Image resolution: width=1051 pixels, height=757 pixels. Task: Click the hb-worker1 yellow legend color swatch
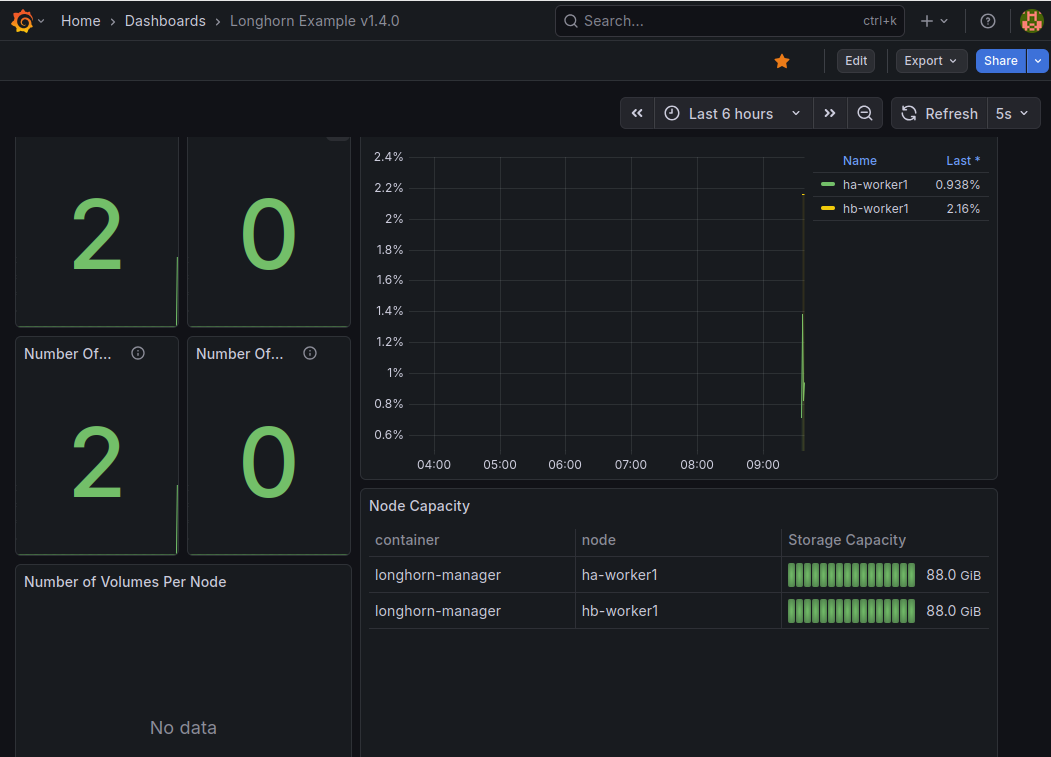pos(828,209)
